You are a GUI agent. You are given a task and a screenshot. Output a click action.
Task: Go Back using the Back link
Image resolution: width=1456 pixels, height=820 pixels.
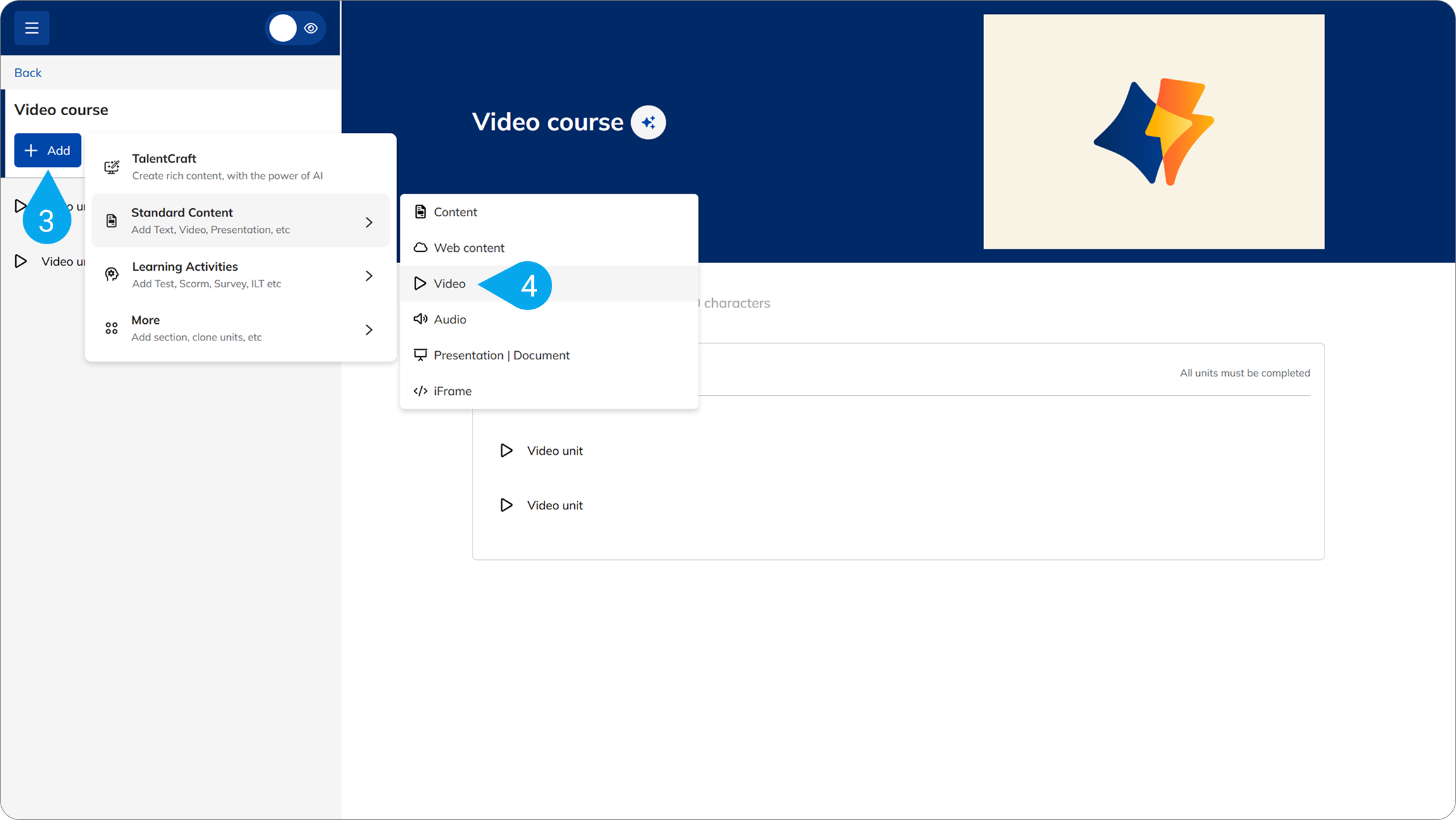coord(28,73)
